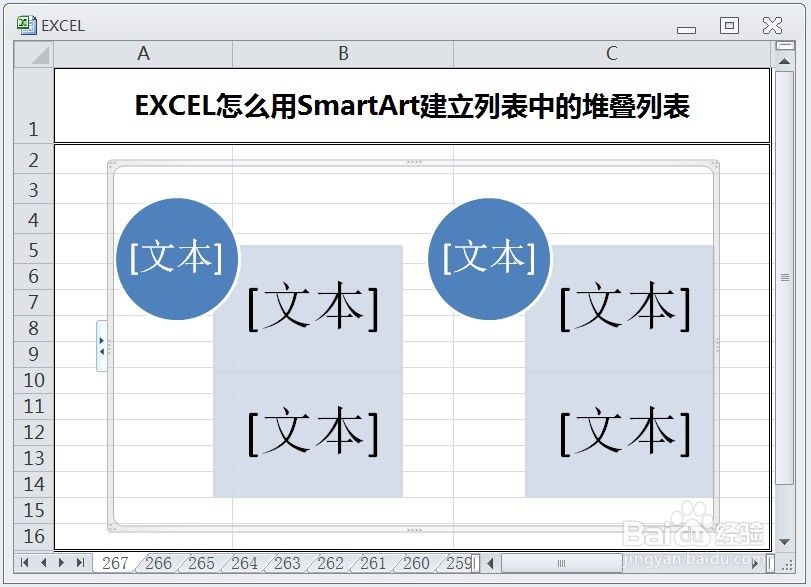
Task: Click SmartArt frame bottom resize handle
Action: coord(414,530)
